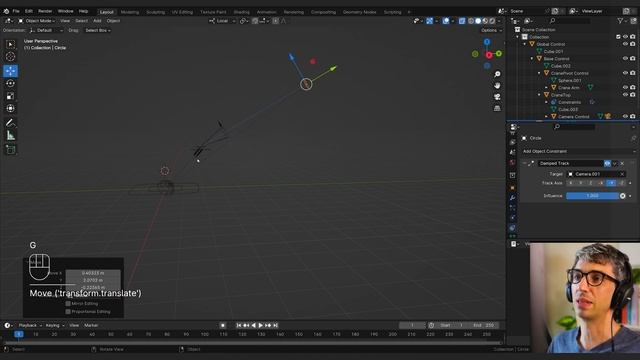The width and height of the screenshot is (640, 360).
Task: Open the Object properties tab (orange square)
Action: (x=513, y=188)
